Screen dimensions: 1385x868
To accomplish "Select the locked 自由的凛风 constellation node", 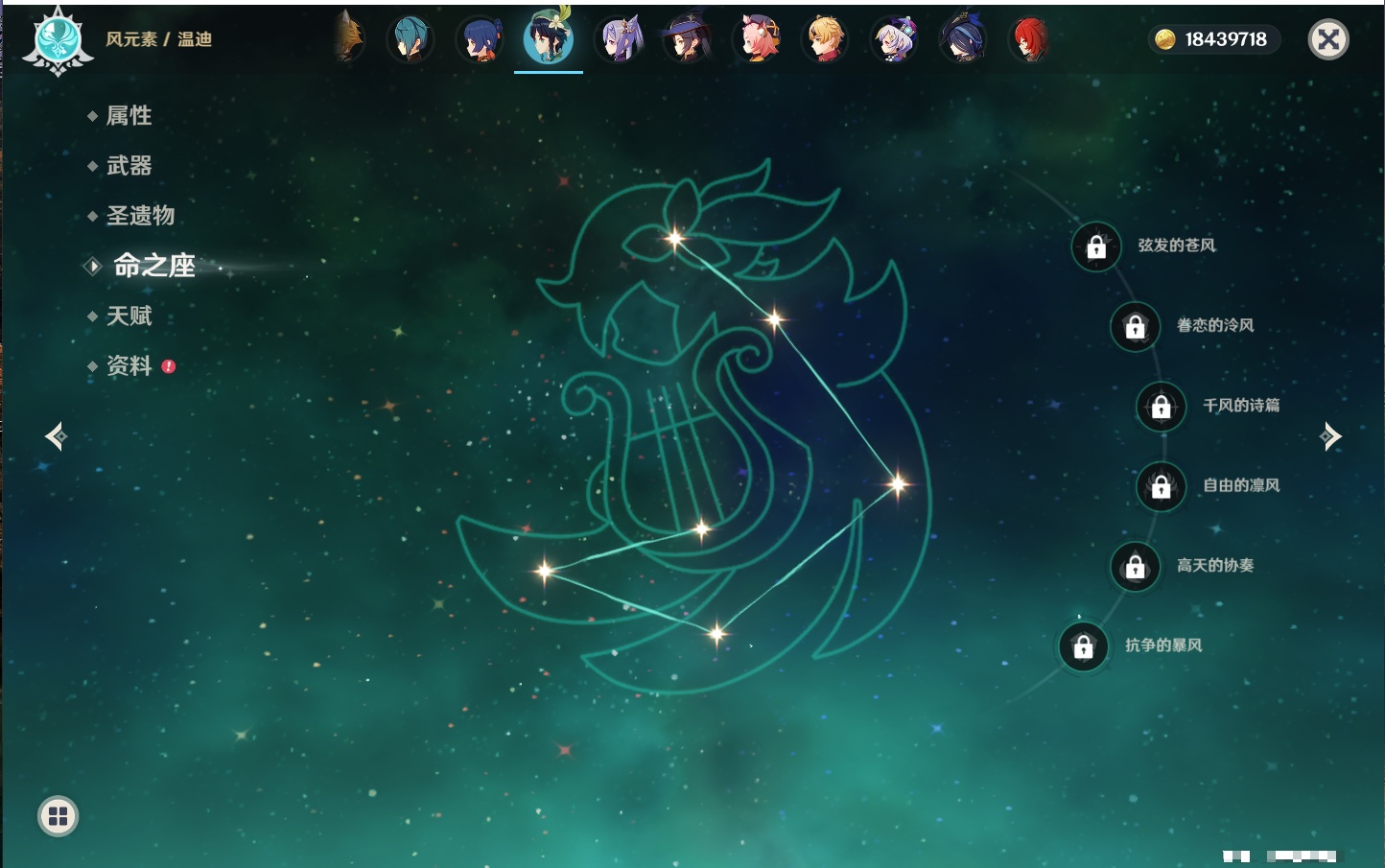I will pyautogui.click(x=1162, y=486).
